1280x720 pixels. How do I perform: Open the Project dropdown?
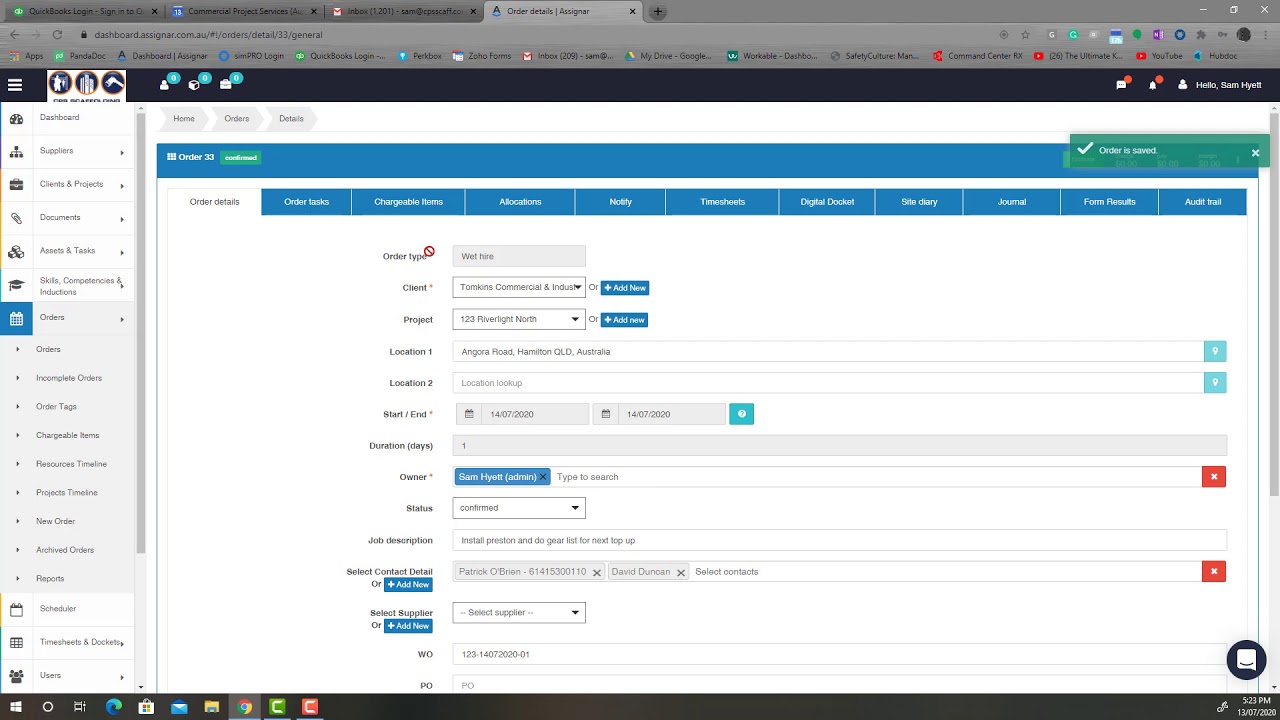[x=519, y=319]
